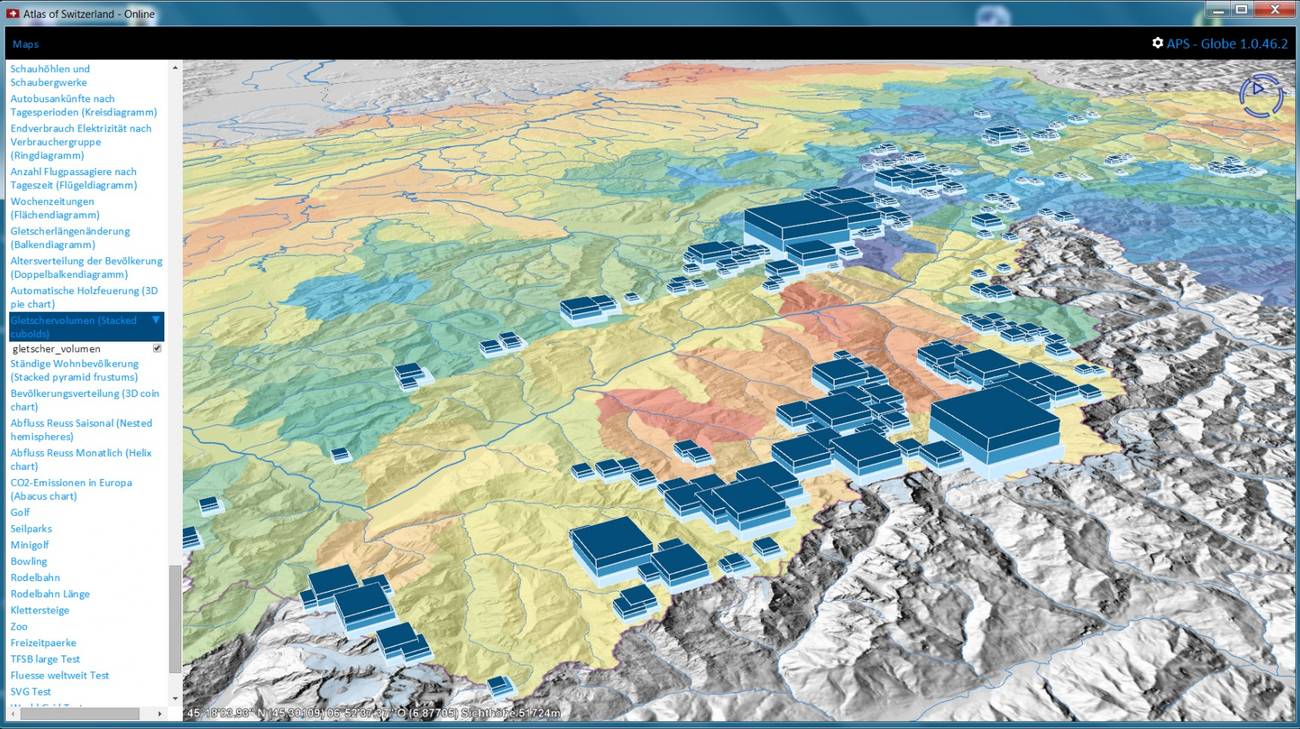
Task: Open Schauhöhlen und Schaubergwerke map
Action: point(50,75)
